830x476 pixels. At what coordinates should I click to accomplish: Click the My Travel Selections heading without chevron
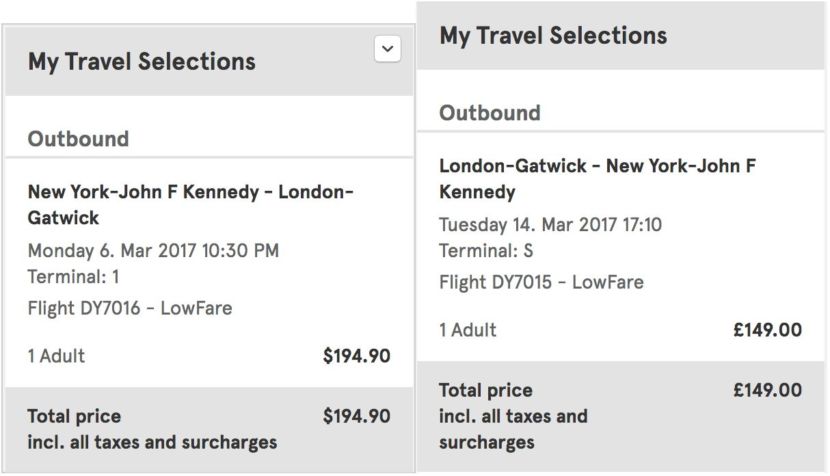(x=553, y=36)
